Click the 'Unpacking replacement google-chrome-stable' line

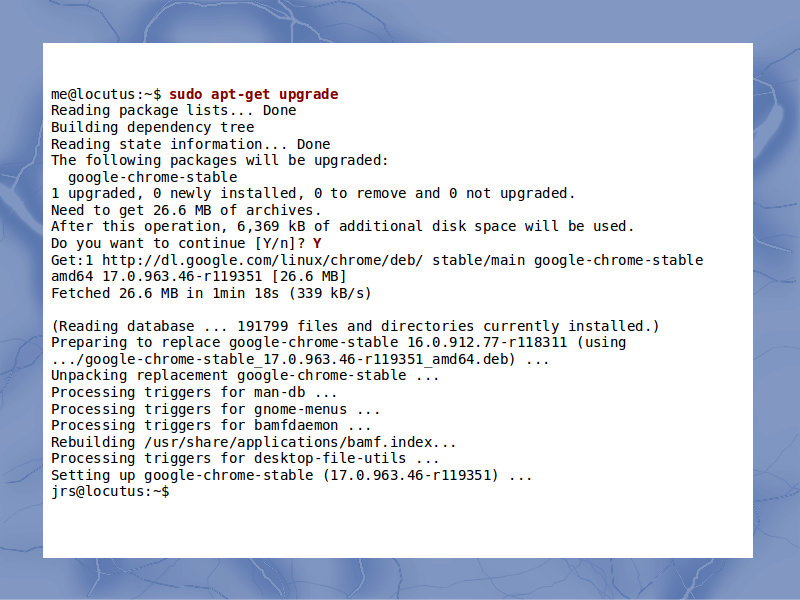pyautogui.click(x=245, y=376)
